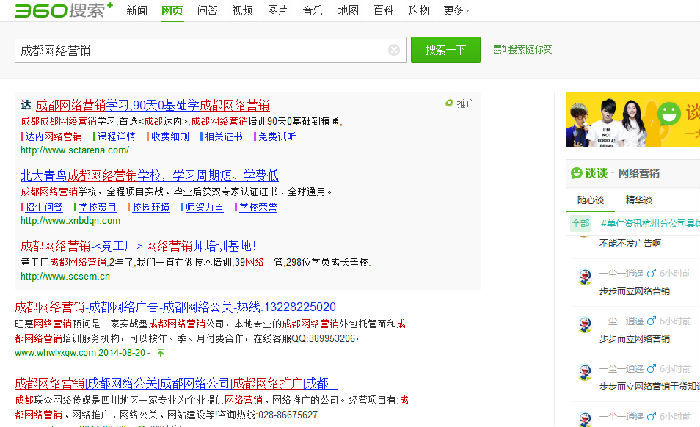
Task: Click the green smiley face in the banner
Action: [668, 113]
